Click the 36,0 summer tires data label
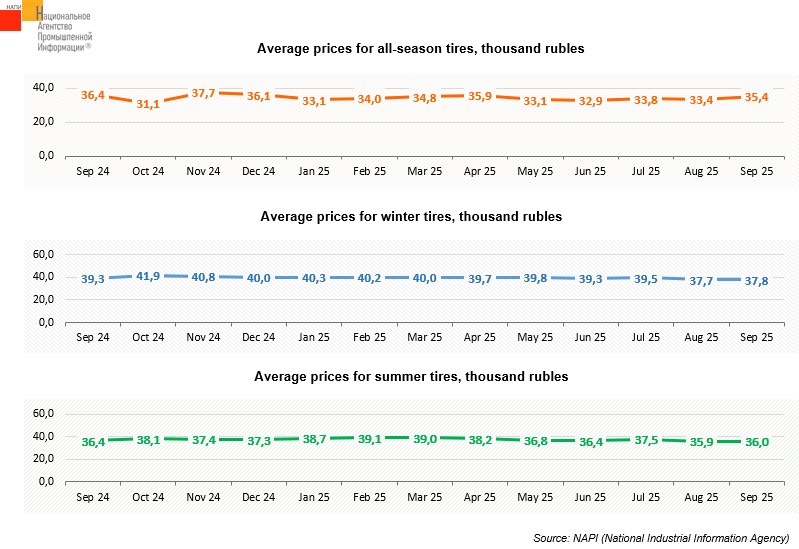The image size is (799, 549). tap(756, 441)
